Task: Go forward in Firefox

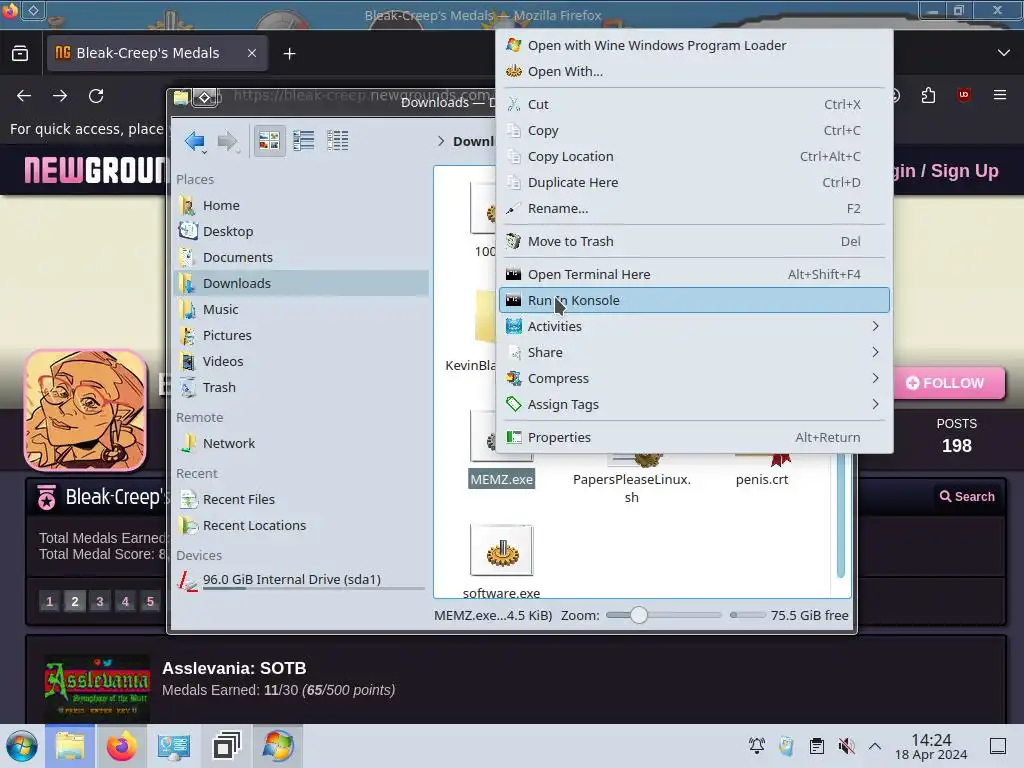Action: point(60,96)
